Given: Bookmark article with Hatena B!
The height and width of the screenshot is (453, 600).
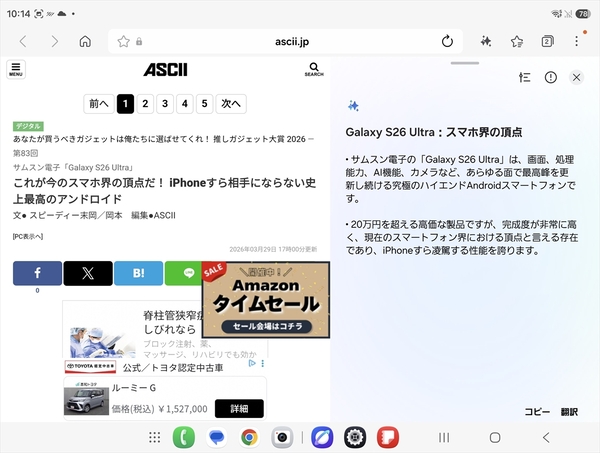Looking at the screenshot, I should click(x=139, y=273).
